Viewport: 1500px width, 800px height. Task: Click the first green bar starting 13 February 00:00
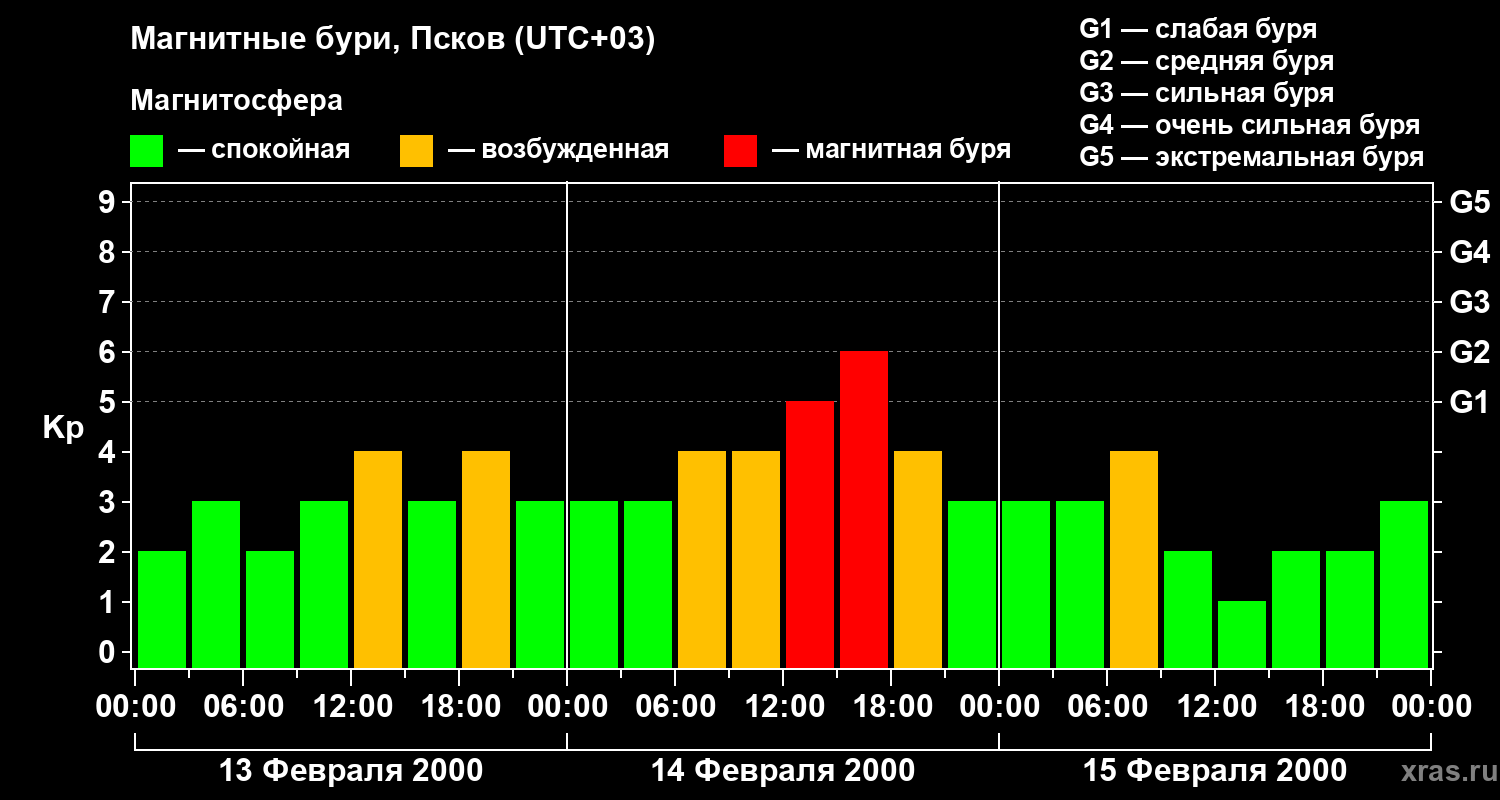coord(162,609)
